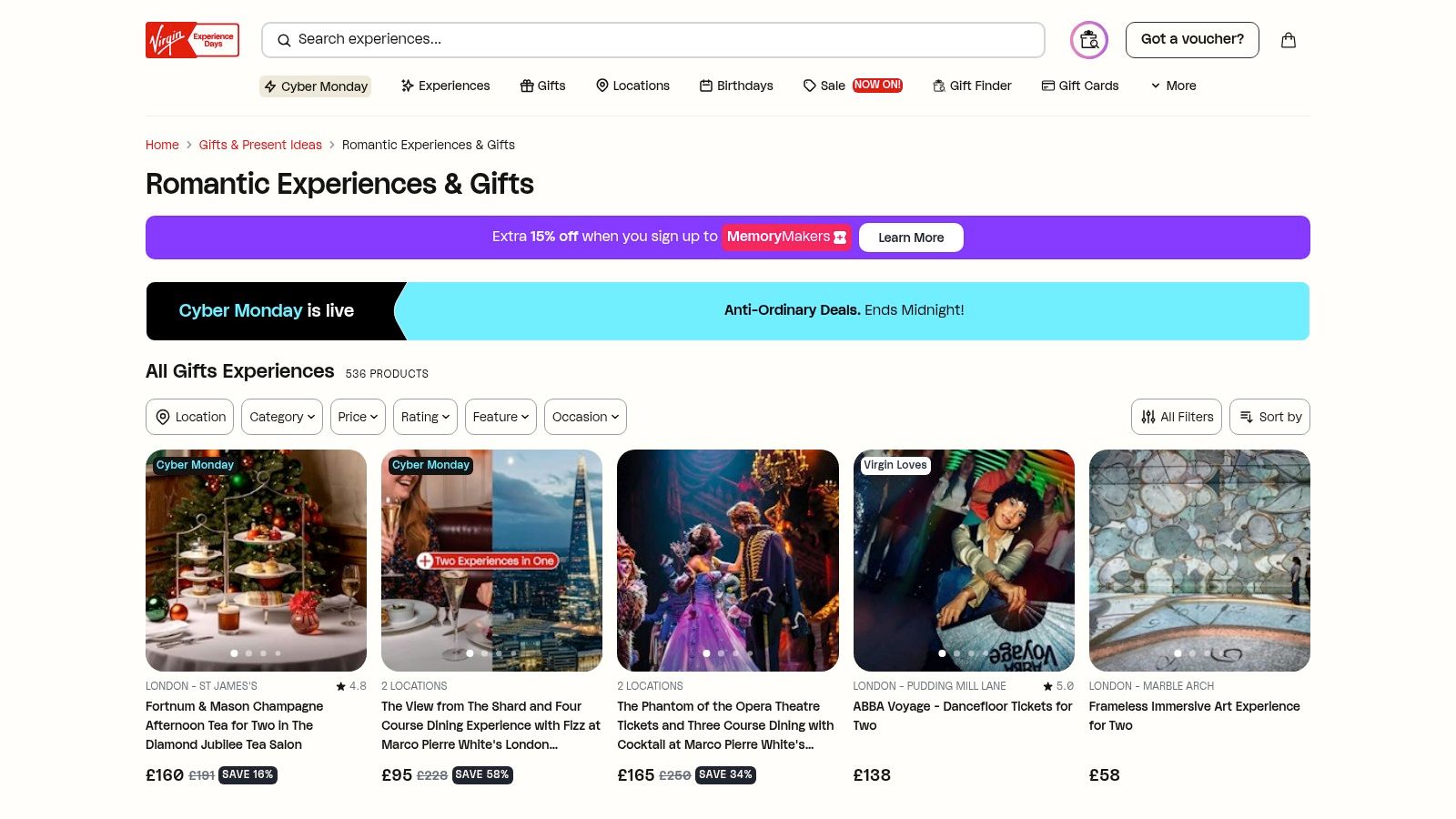The image size is (1456, 819).
Task: Open the shopping basket icon
Action: point(1288,40)
